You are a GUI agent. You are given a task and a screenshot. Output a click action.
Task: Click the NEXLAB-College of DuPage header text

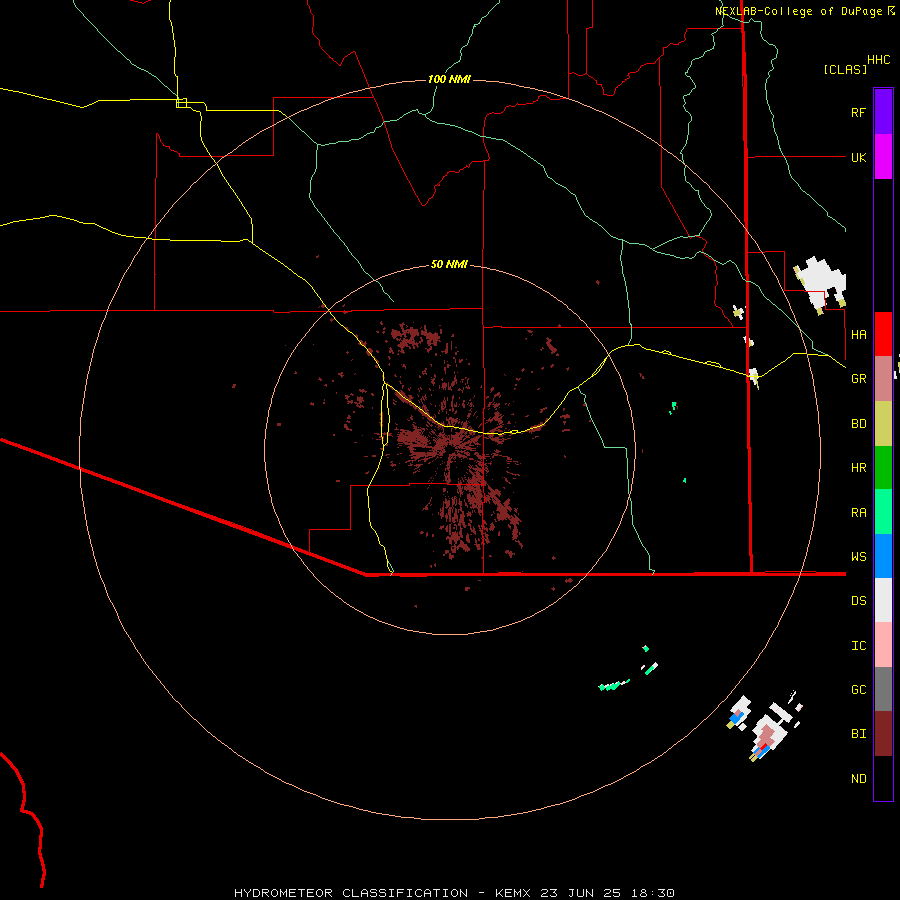coord(798,11)
